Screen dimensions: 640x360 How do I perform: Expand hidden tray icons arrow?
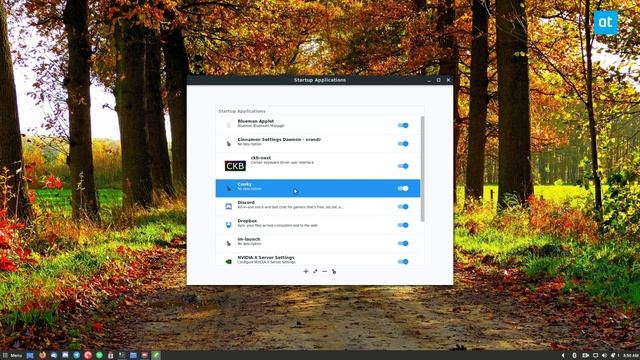tap(563, 356)
